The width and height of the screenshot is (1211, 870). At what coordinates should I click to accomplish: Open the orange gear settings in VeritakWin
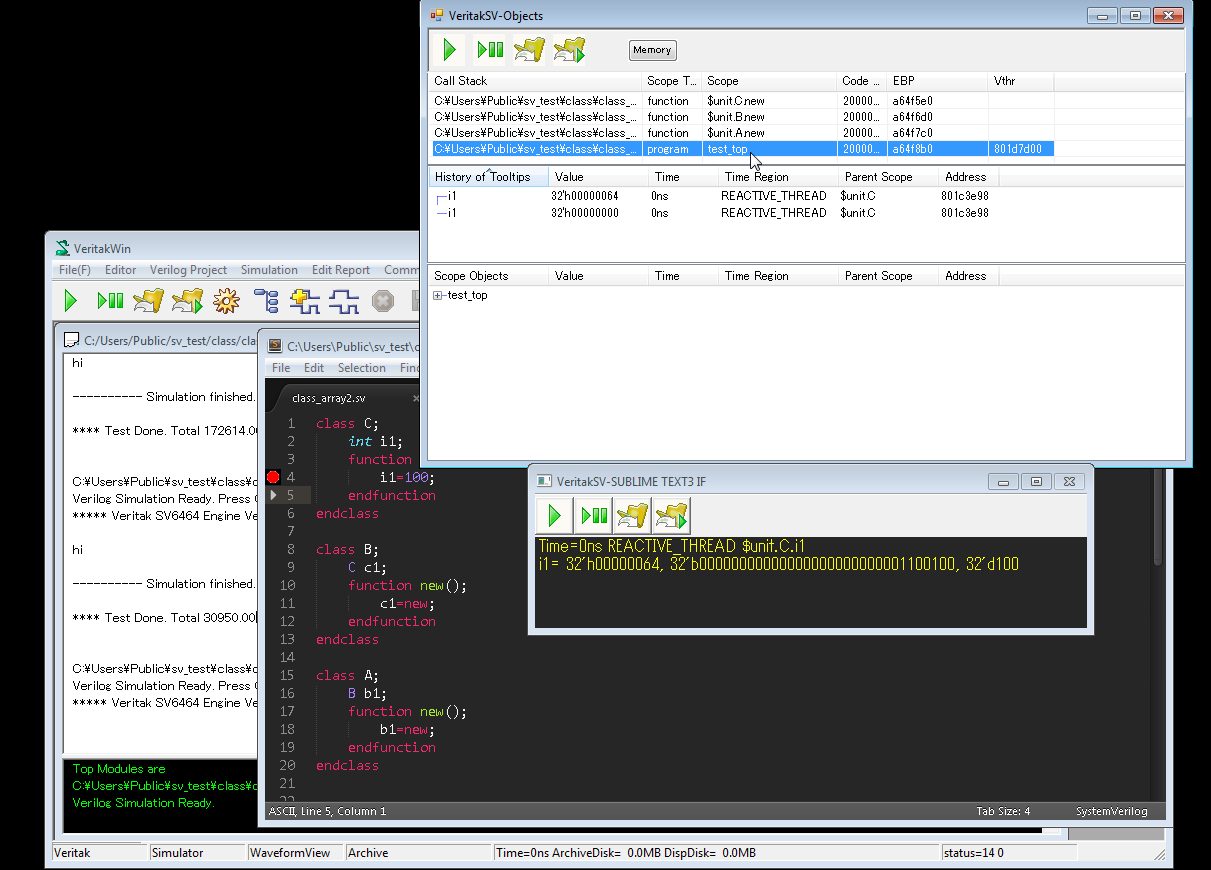pyautogui.click(x=226, y=300)
